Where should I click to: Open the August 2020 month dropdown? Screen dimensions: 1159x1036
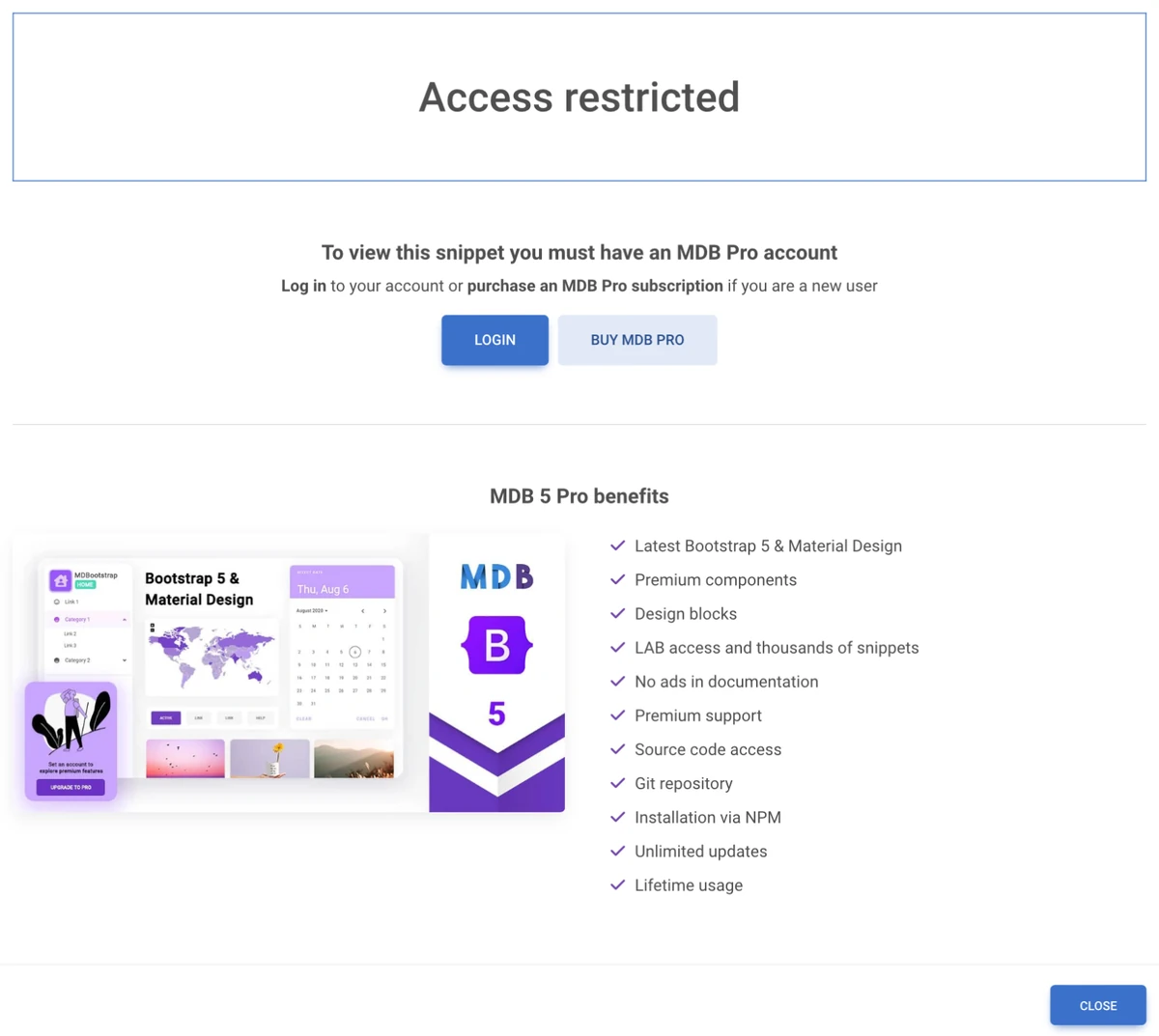[x=311, y=610]
